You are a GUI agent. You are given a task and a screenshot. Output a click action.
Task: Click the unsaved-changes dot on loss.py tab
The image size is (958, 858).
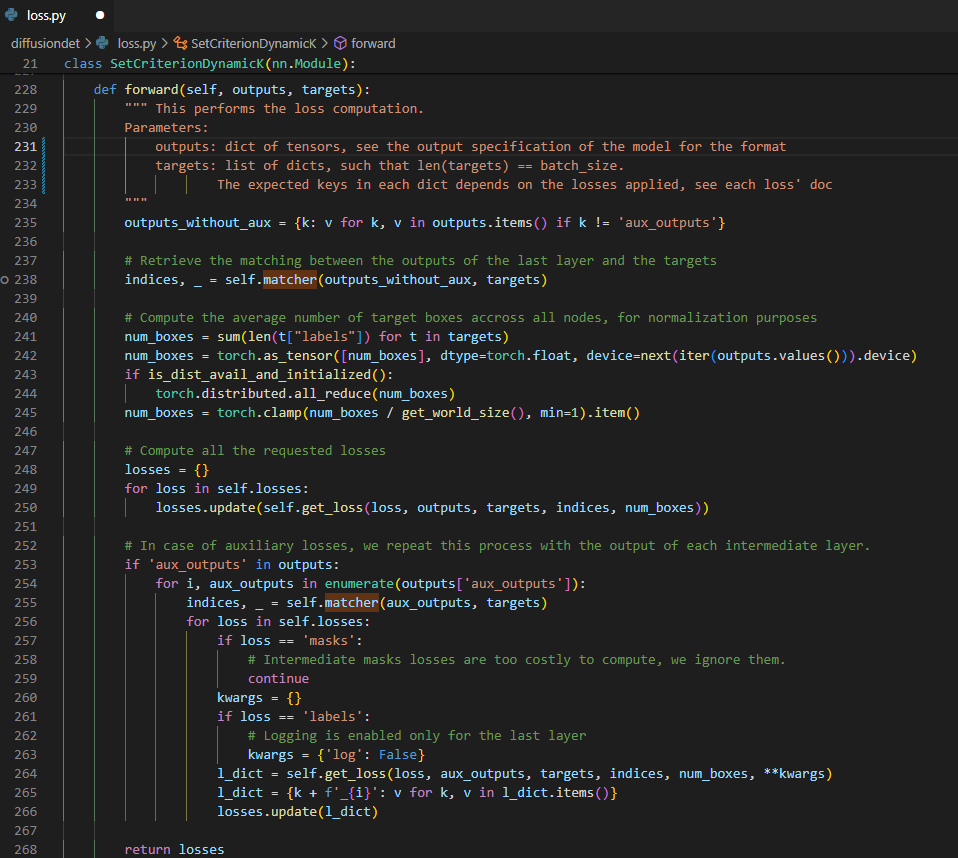point(100,15)
